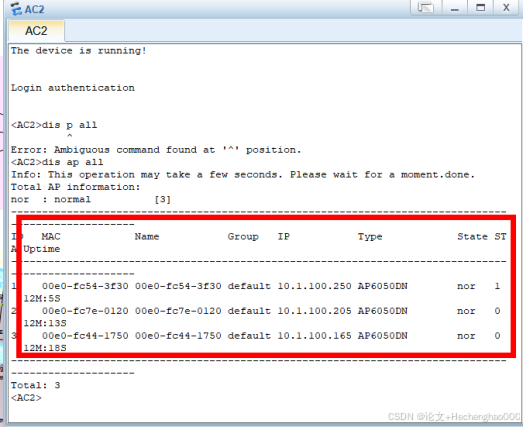Image resolution: width=524 pixels, height=428 pixels.
Task: Click the undock window icon beside minimize
Action: [426, 7]
